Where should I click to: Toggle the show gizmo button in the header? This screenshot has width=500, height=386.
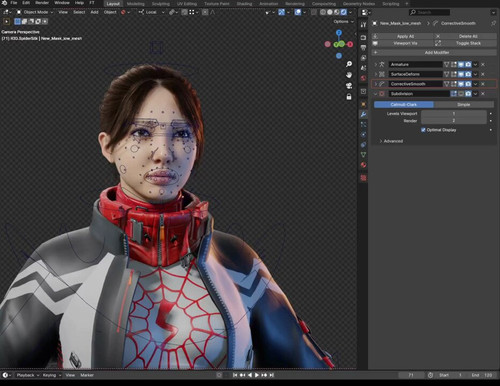click(282, 12)
